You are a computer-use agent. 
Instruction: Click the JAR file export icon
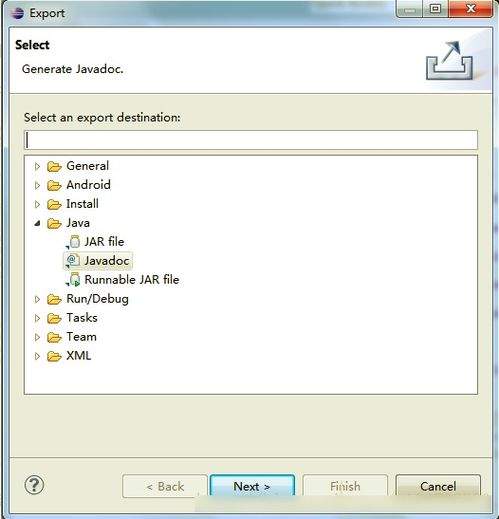point(73,242)
